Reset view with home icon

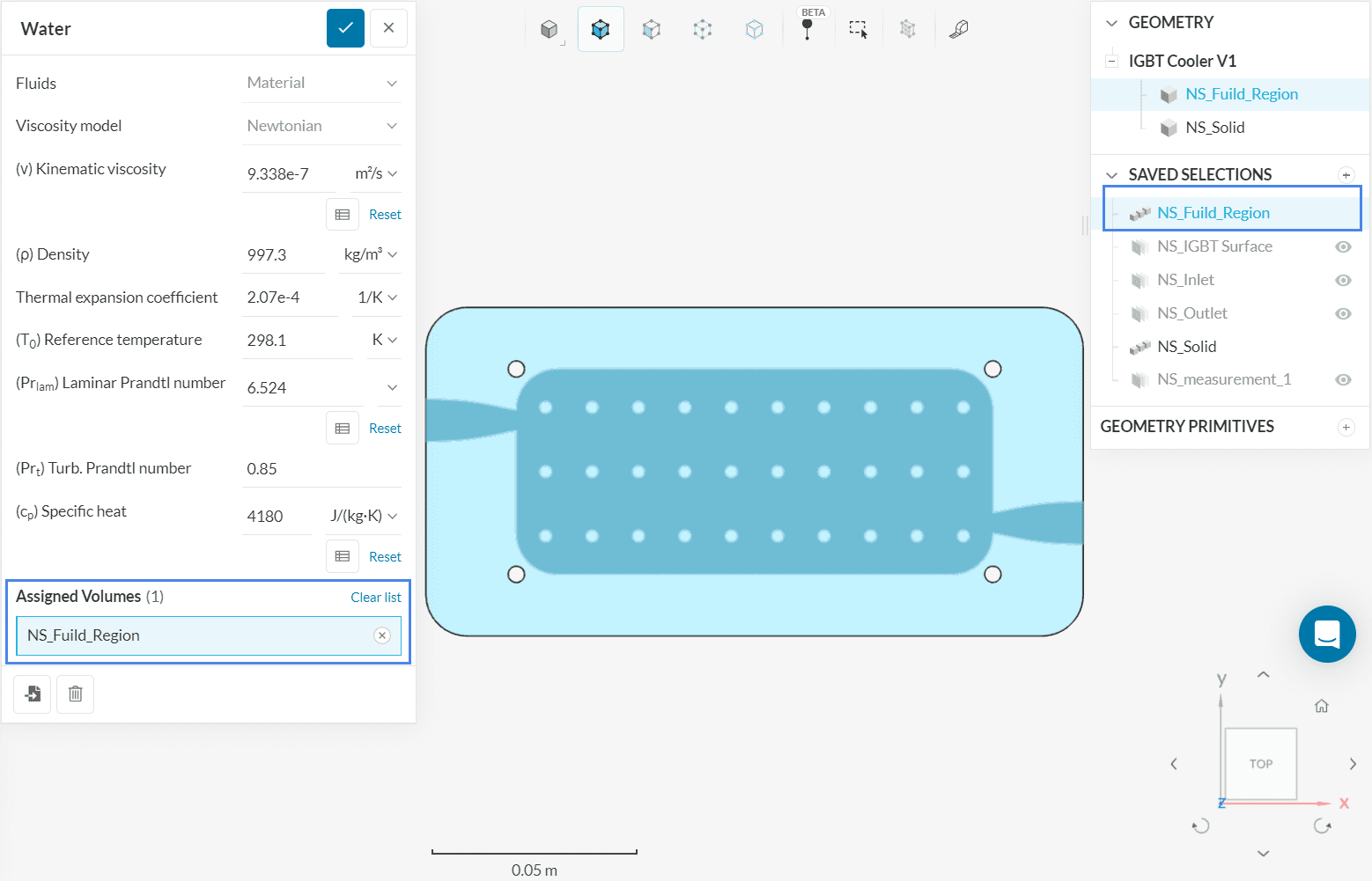[1321, 706]
